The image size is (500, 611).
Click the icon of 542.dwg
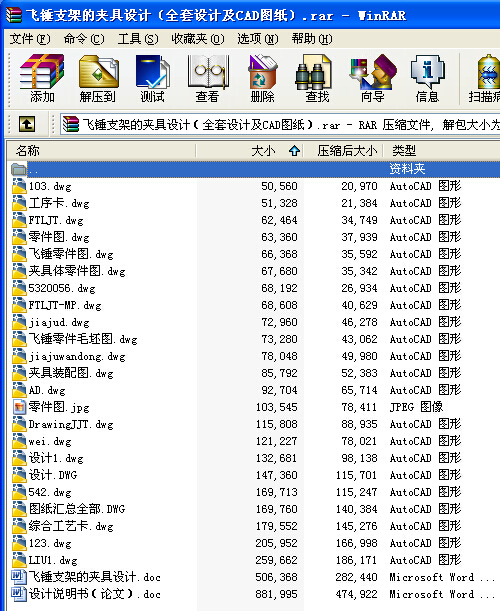click(19, 492)
